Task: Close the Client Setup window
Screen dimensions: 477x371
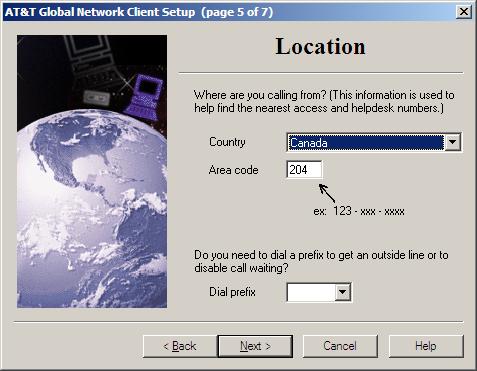Action: click(x=464, y=12)
